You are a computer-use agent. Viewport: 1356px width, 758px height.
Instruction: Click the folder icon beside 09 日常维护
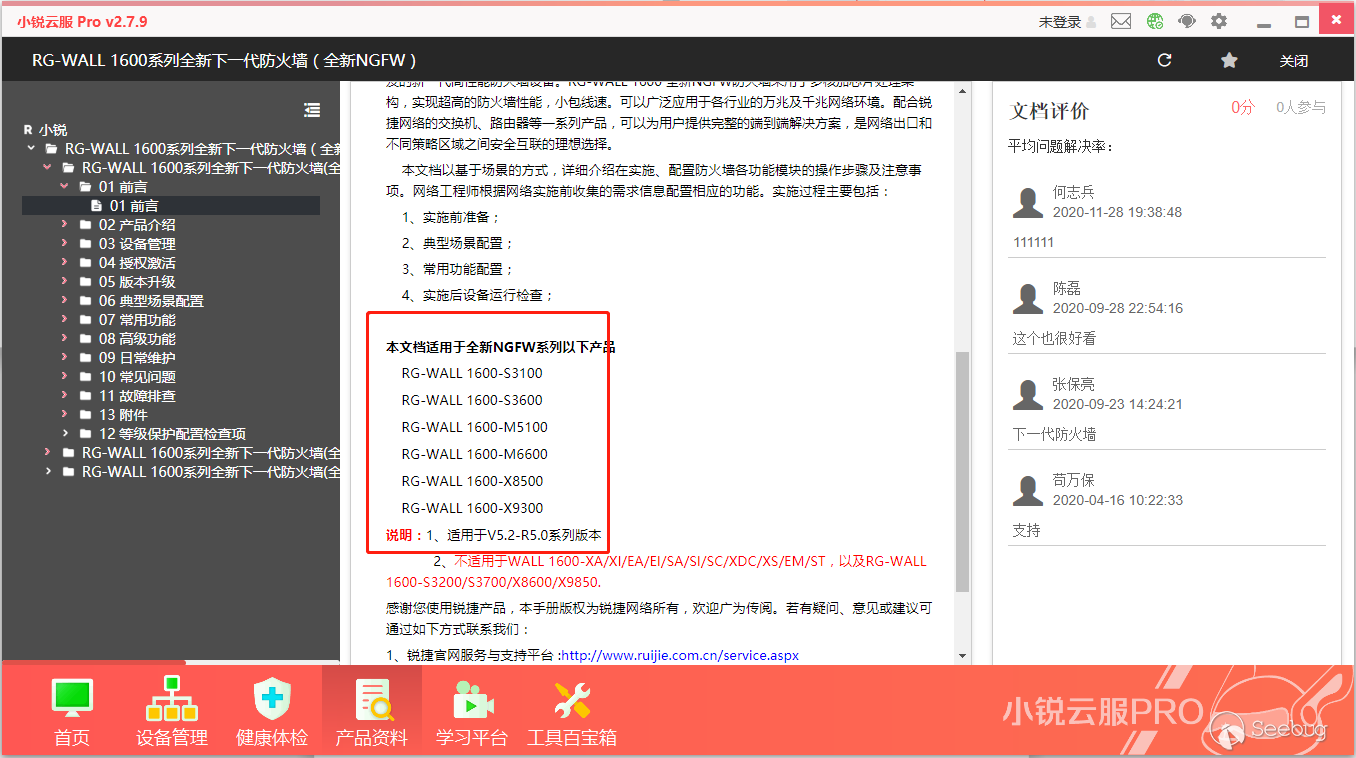click(x=85, y=358)
